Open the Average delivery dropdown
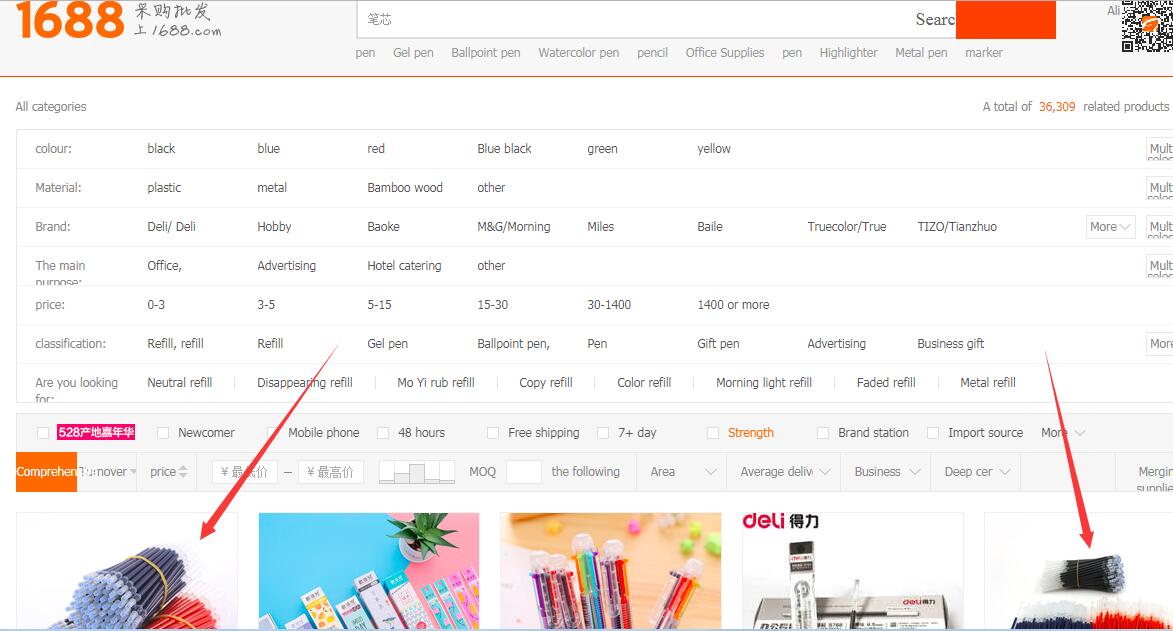1173x631 pixels. pos(784,472)
